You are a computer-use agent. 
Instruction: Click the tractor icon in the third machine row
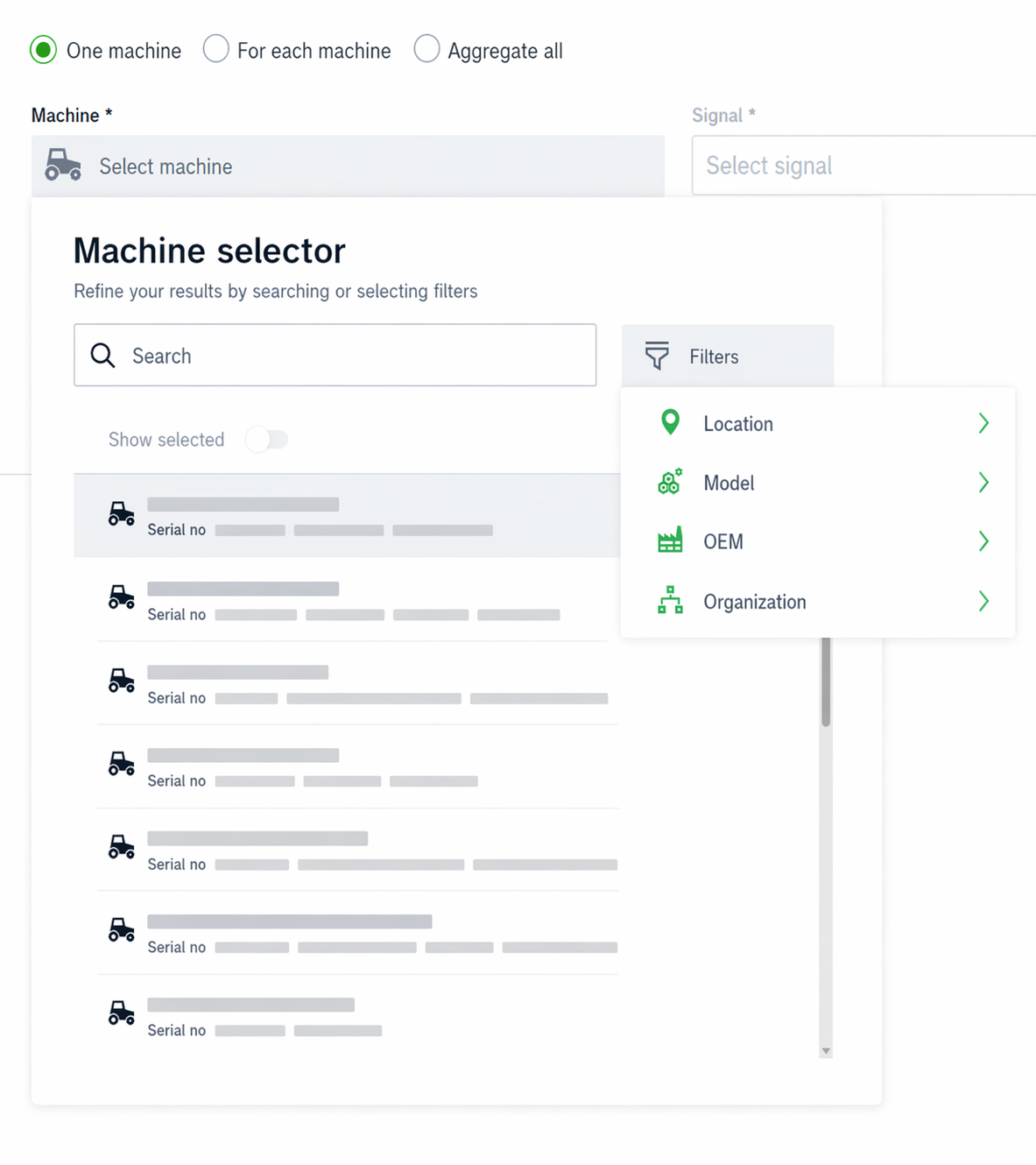pos(121,681)
